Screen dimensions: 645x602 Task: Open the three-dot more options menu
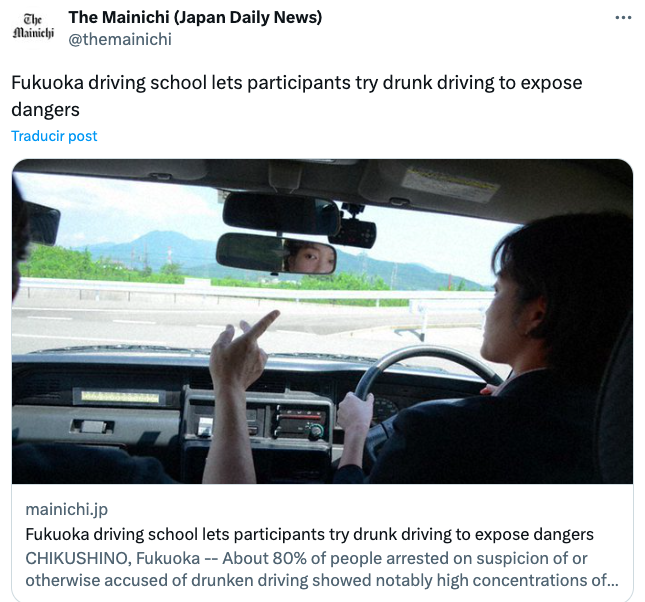pos(623,18)
